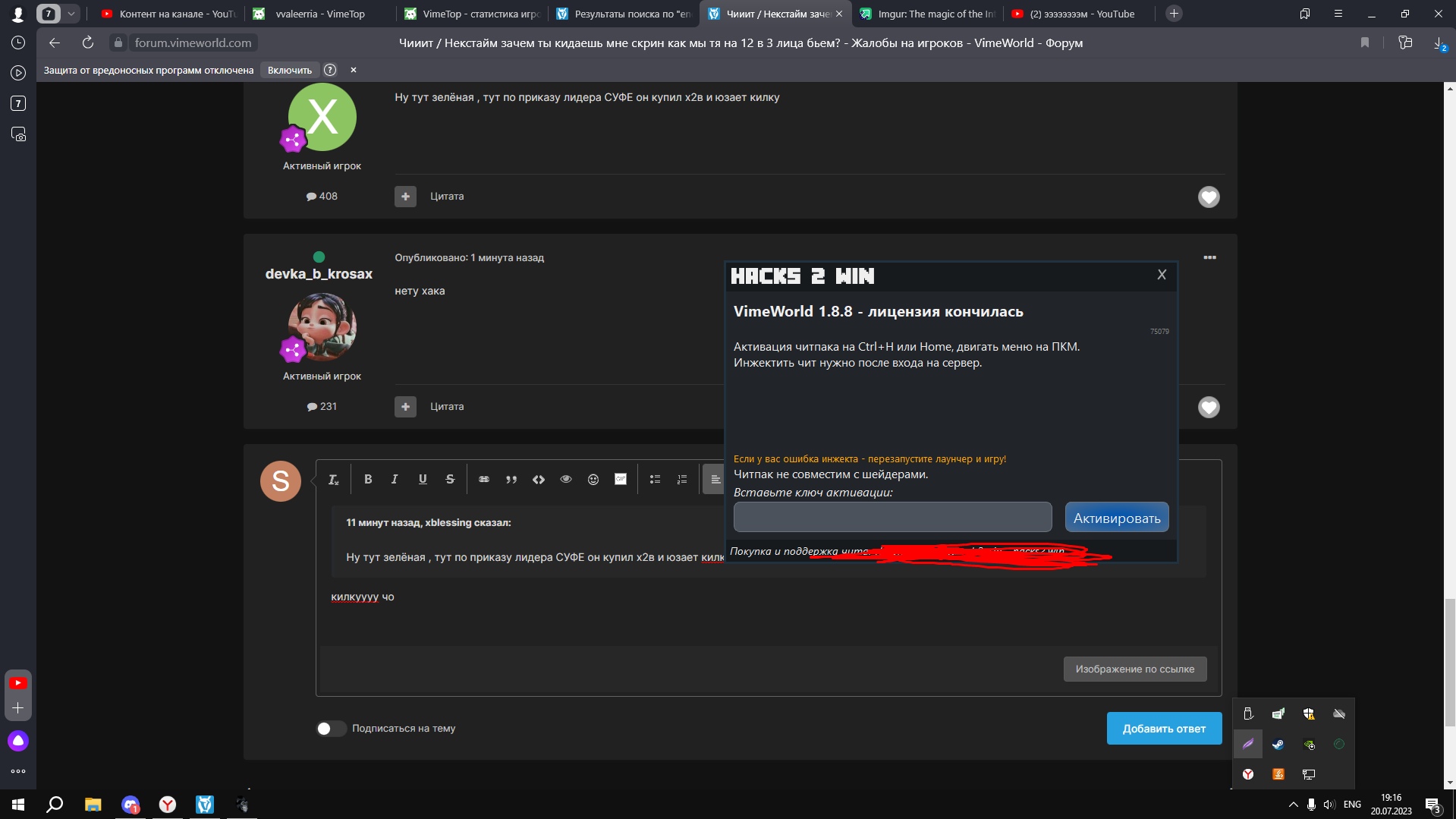The image size is (1456, 819).
Task: Insert a link via editor toolbar
Action: tap(484, 479)
